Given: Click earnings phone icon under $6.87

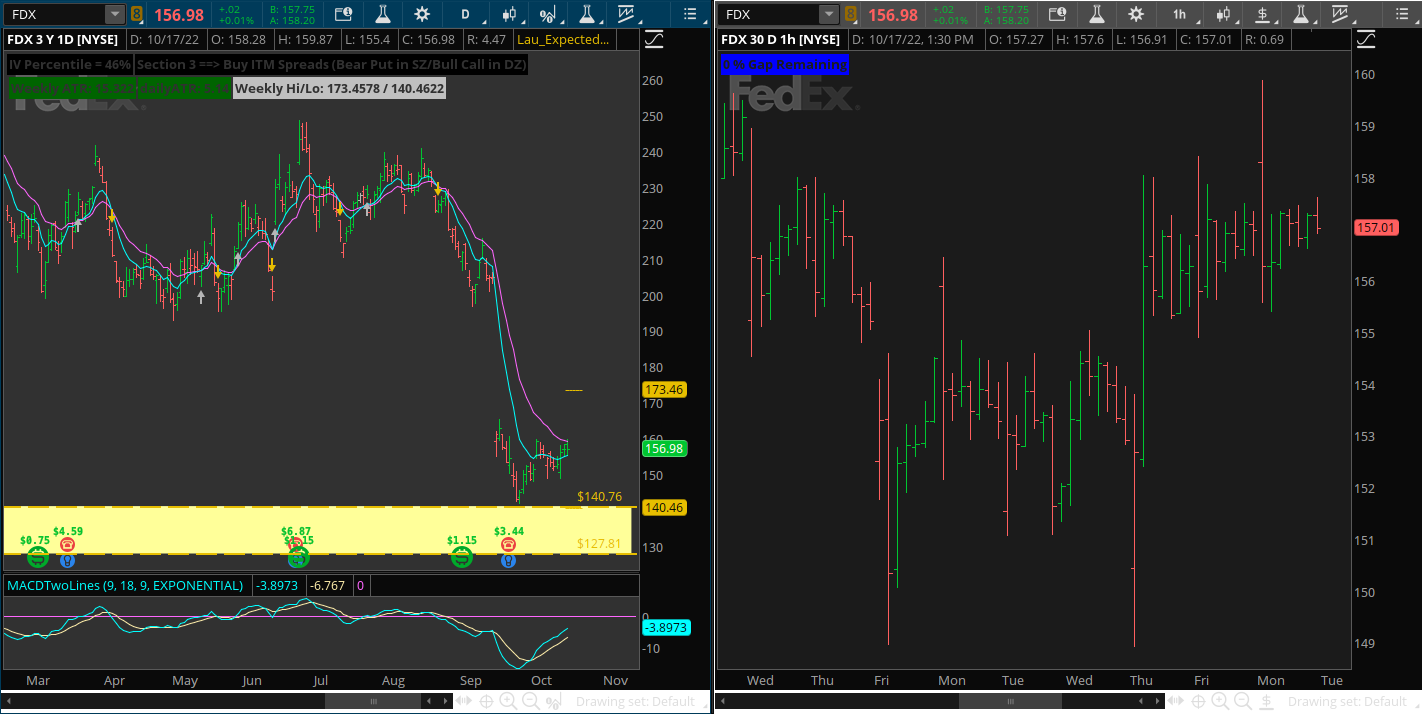Looking at the screenshot, I should [x=296, y=544].
